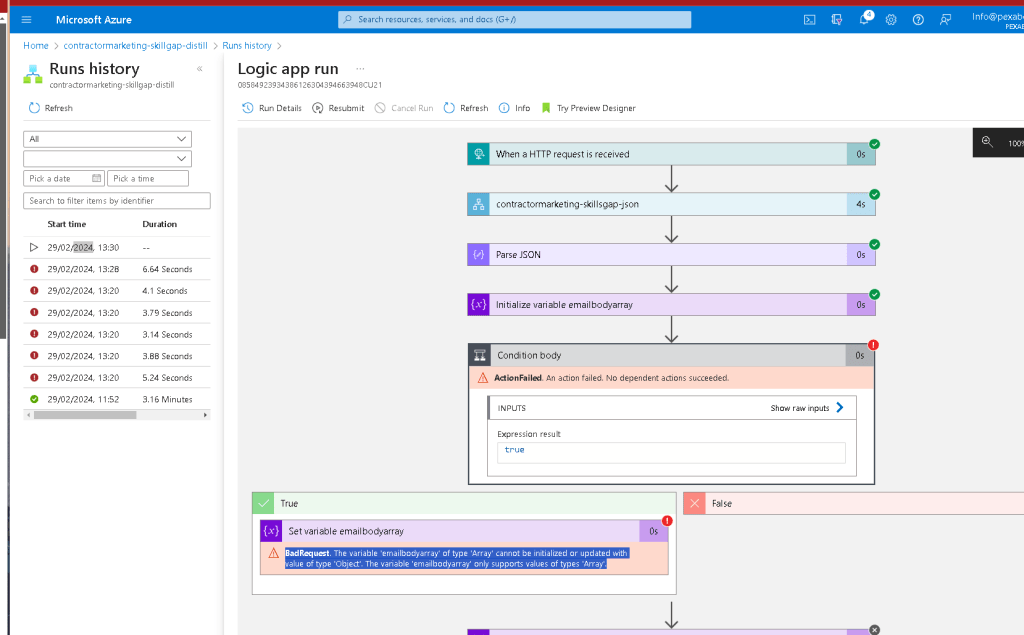Open Run Details
Image resolution: width=1024 pixels, height=635 pixels.
(x=272, y=108)
